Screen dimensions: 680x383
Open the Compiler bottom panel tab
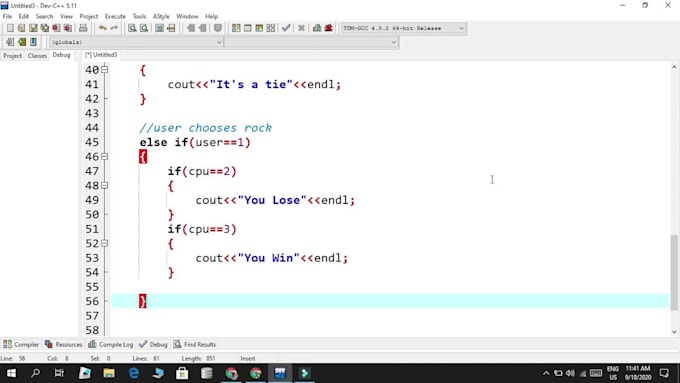pyautogui.click(x=21, y=344)
